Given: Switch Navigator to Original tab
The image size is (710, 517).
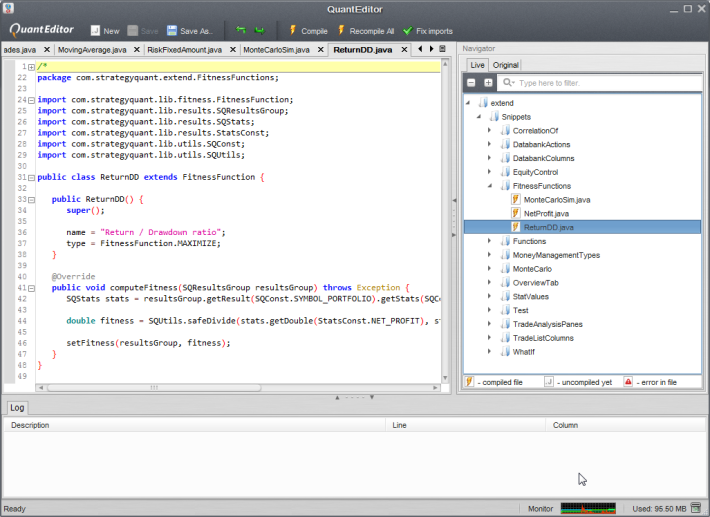Looking at the screenshot, I should point(505,65).
